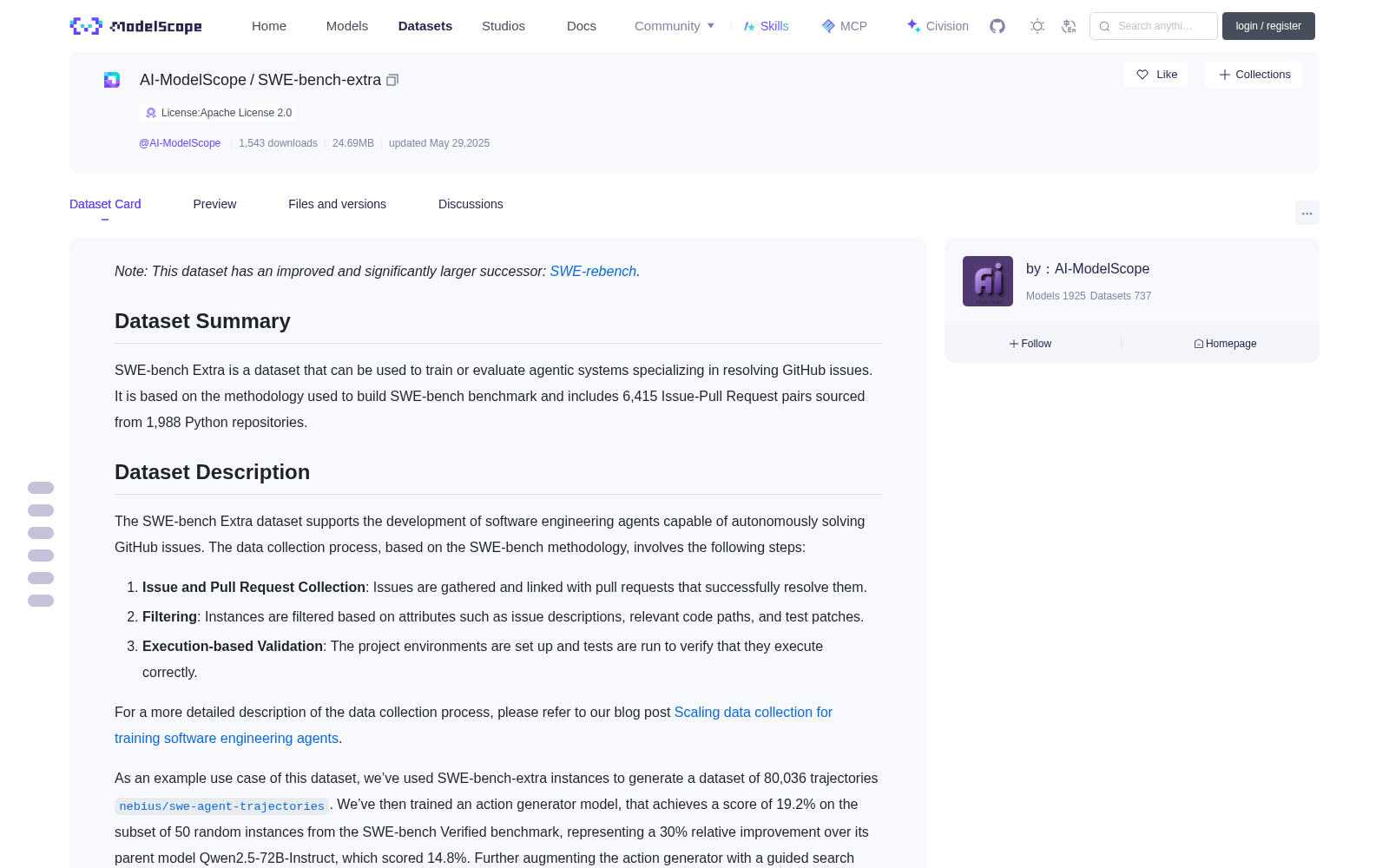Click the "24.69MB" size text
The width and height of the screenshot is (1389, 868).
[x=353, y=143]
